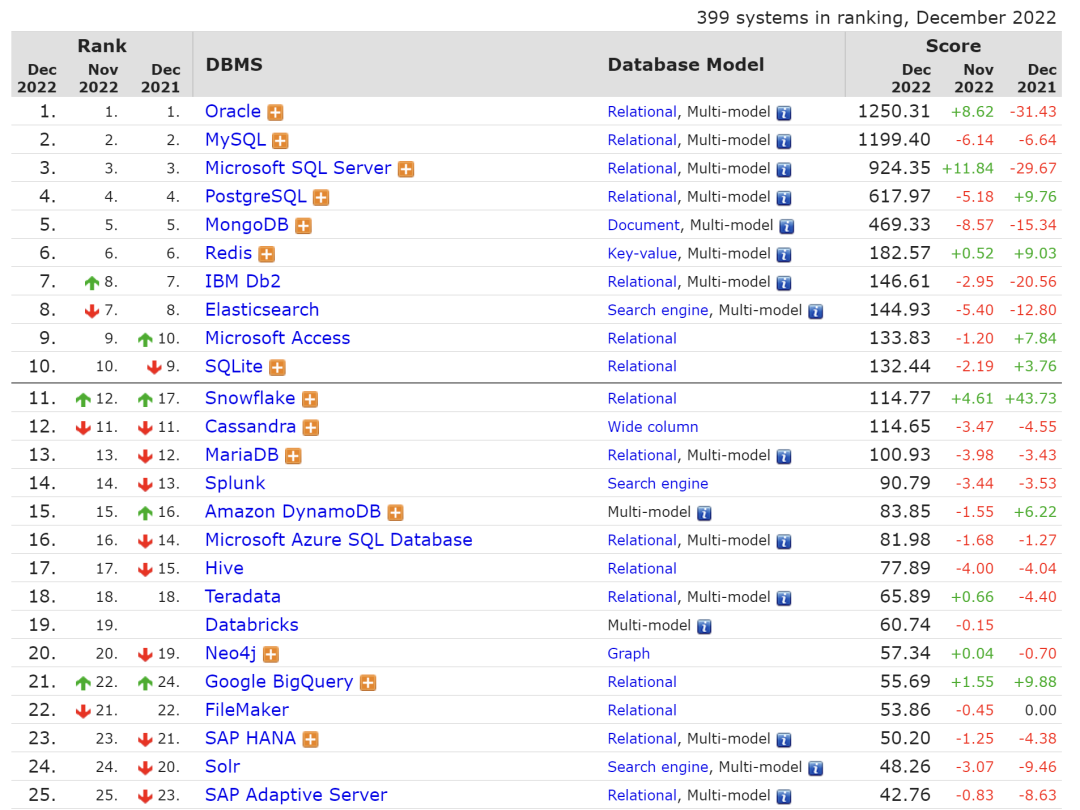Open the FileMaker link

click(247, 710)
